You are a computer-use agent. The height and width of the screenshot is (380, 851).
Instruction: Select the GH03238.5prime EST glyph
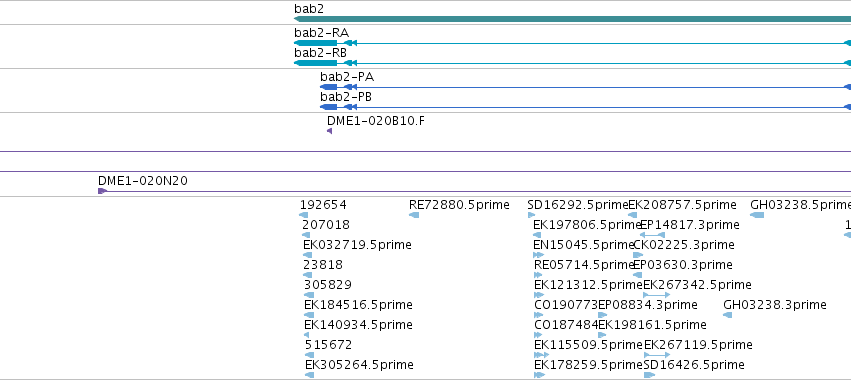pyautogui.click(x=757, y=215)
